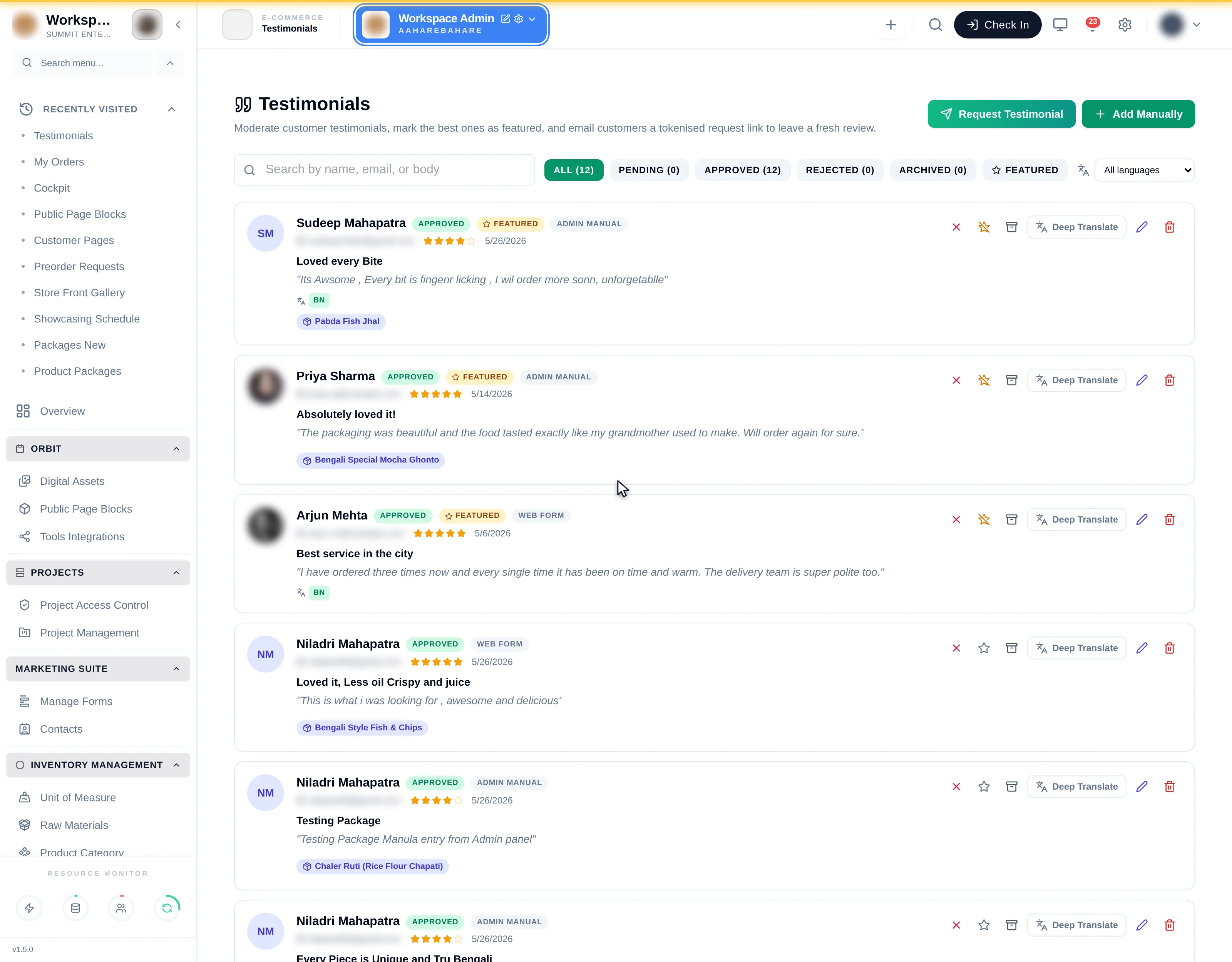Deep Translate Arjun Mehta's testimonial
Image resolution: width=1232 pixels, height=962 pixels.
coord(1076,519)
